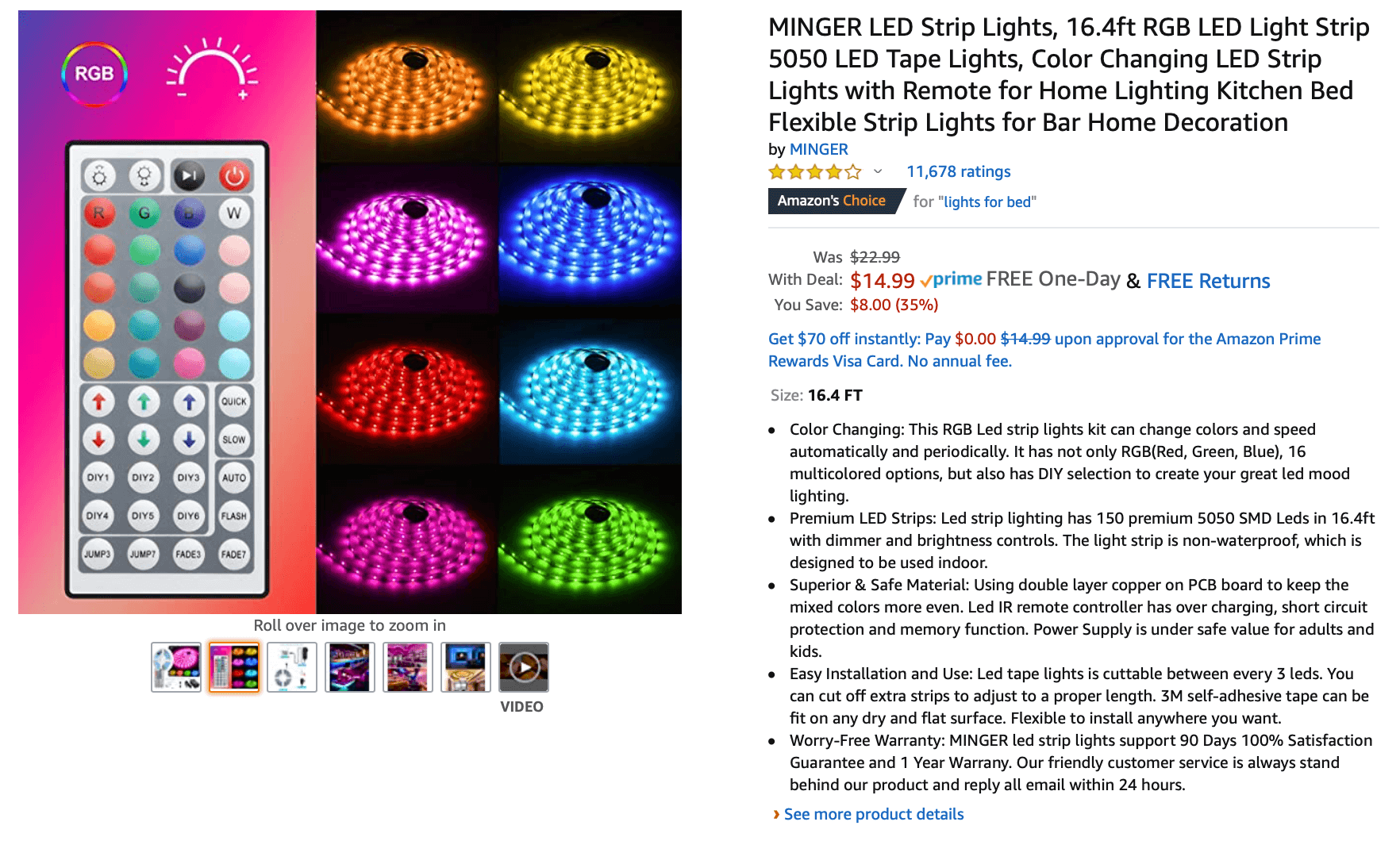Open the FREE Returns link
This screenshot has width=1400, height=841.
point(1208,281)
